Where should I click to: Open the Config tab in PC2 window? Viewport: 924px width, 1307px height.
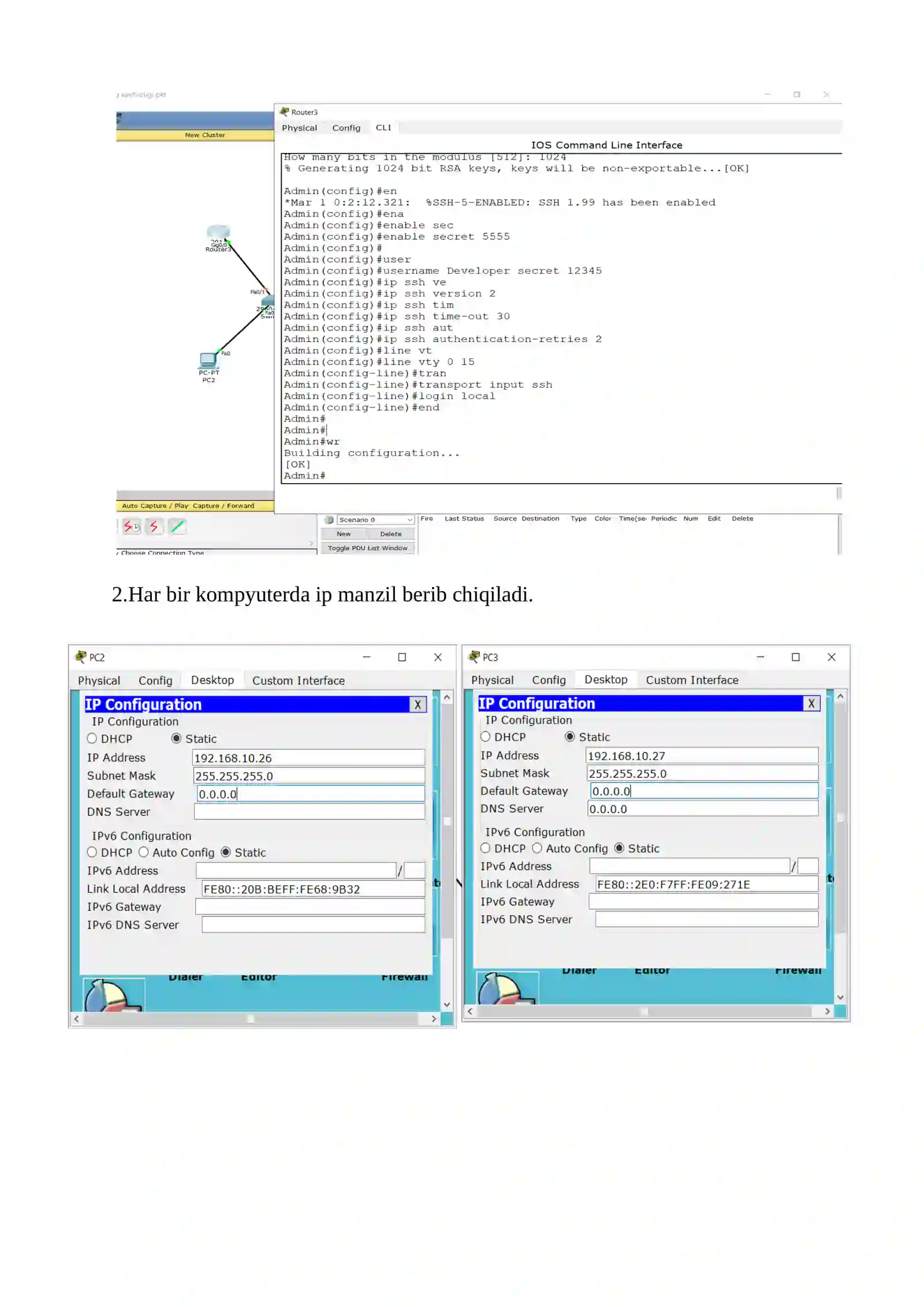[155, 681]
